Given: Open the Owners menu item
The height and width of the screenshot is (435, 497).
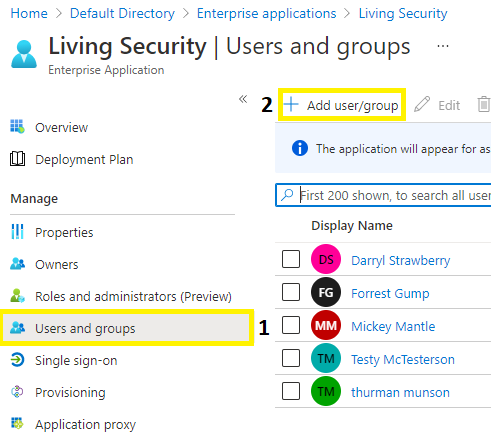Looking at the screenshot, I should pyautogui.click(x=57, y=264).
